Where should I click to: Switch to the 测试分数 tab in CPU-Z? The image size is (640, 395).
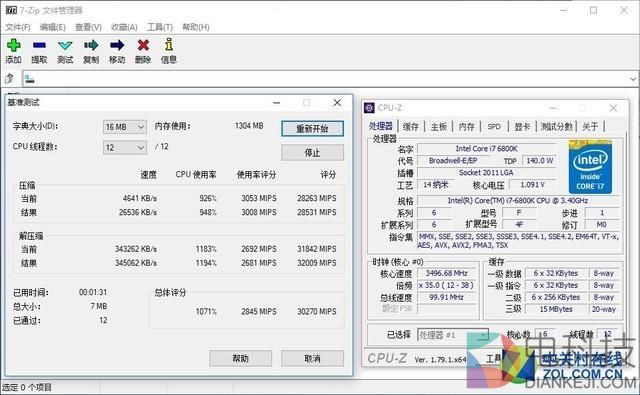coord(557,126)
